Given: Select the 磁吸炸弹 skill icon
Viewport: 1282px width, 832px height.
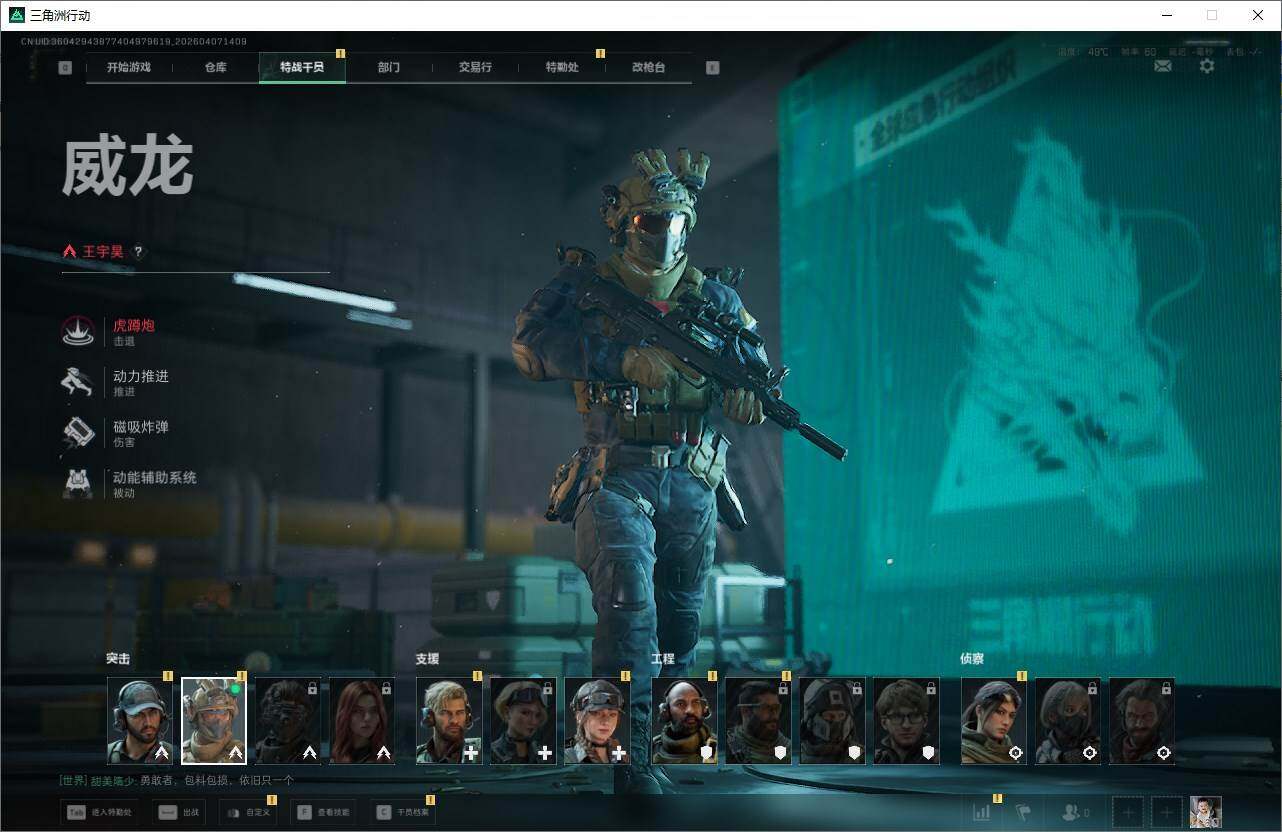Looking at the screenshot, I should pyautogui.click(x=78, y=433).
